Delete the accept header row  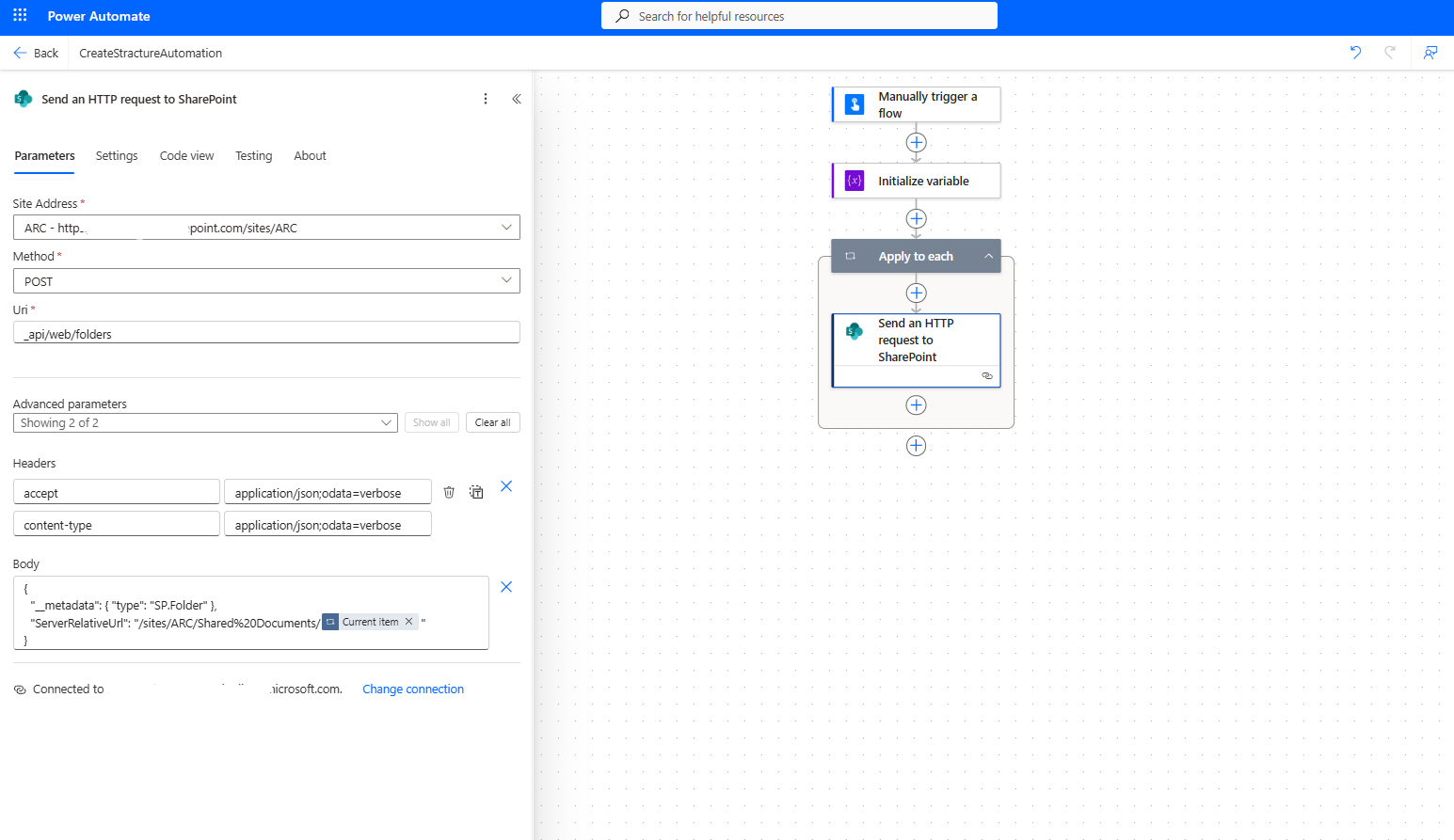click(449, 492)
